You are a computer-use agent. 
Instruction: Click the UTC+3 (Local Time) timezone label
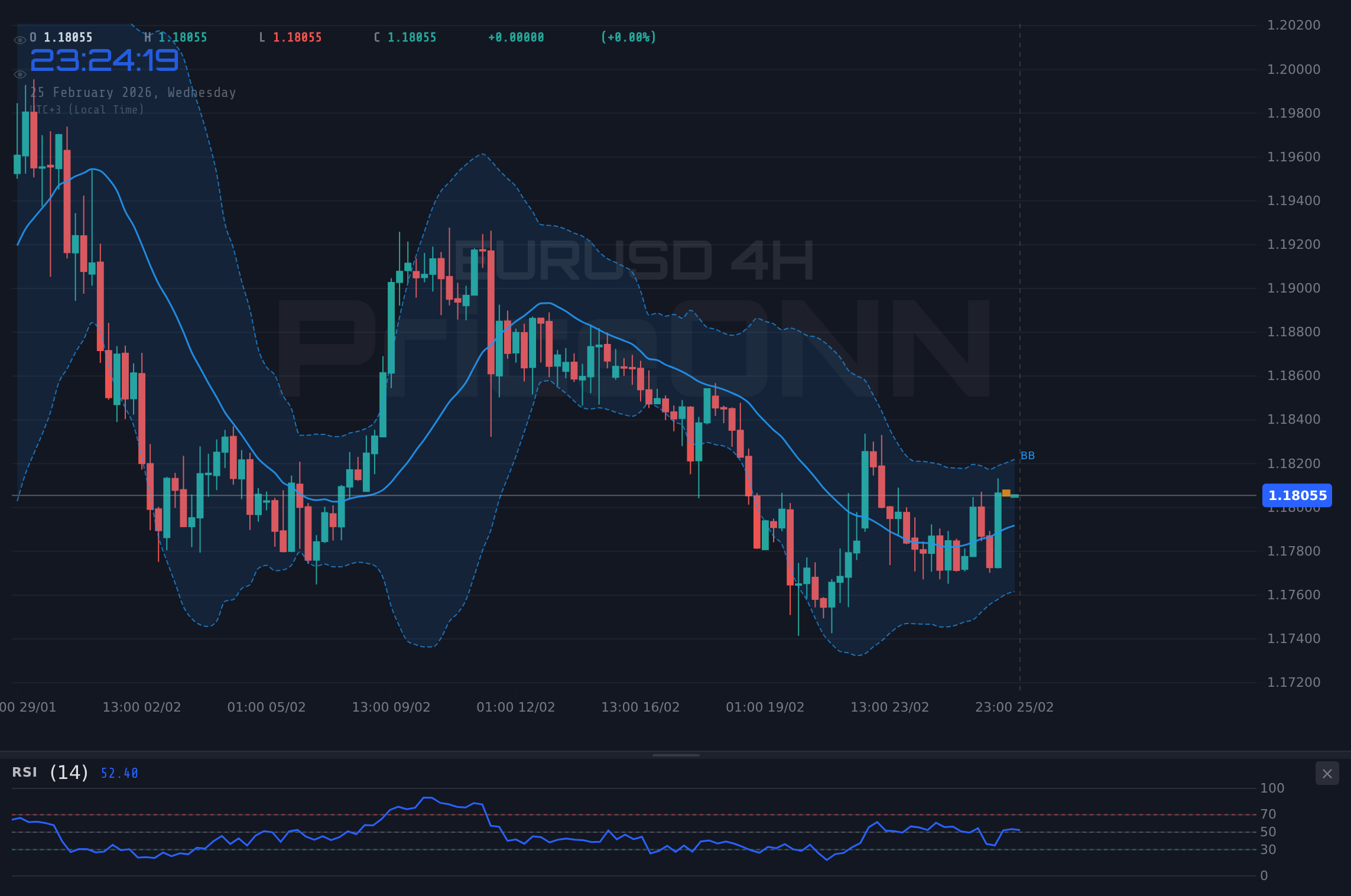(87, 109)
